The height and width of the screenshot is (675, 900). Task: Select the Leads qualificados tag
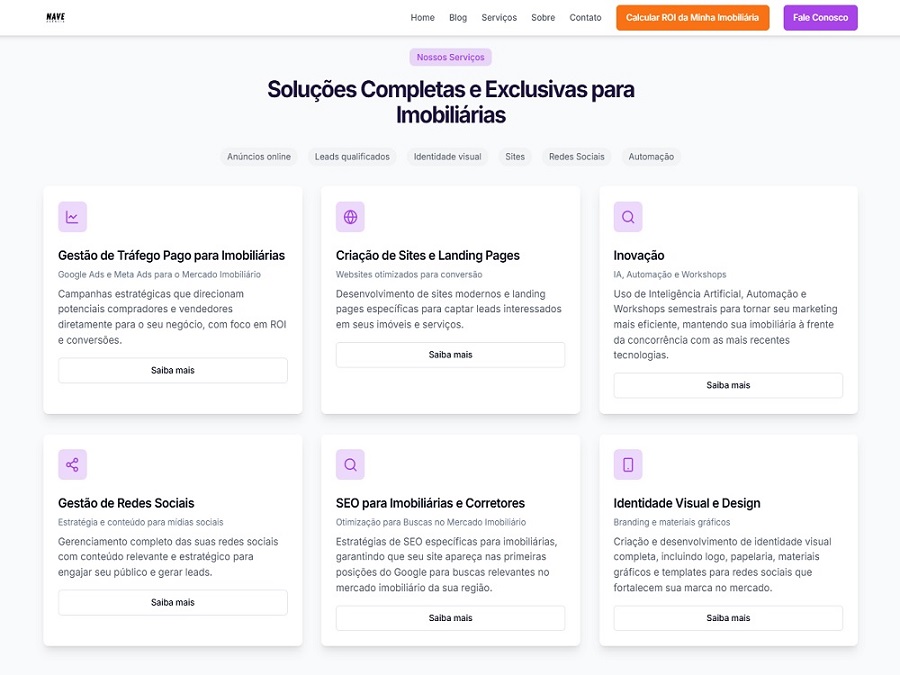(352, 157)
